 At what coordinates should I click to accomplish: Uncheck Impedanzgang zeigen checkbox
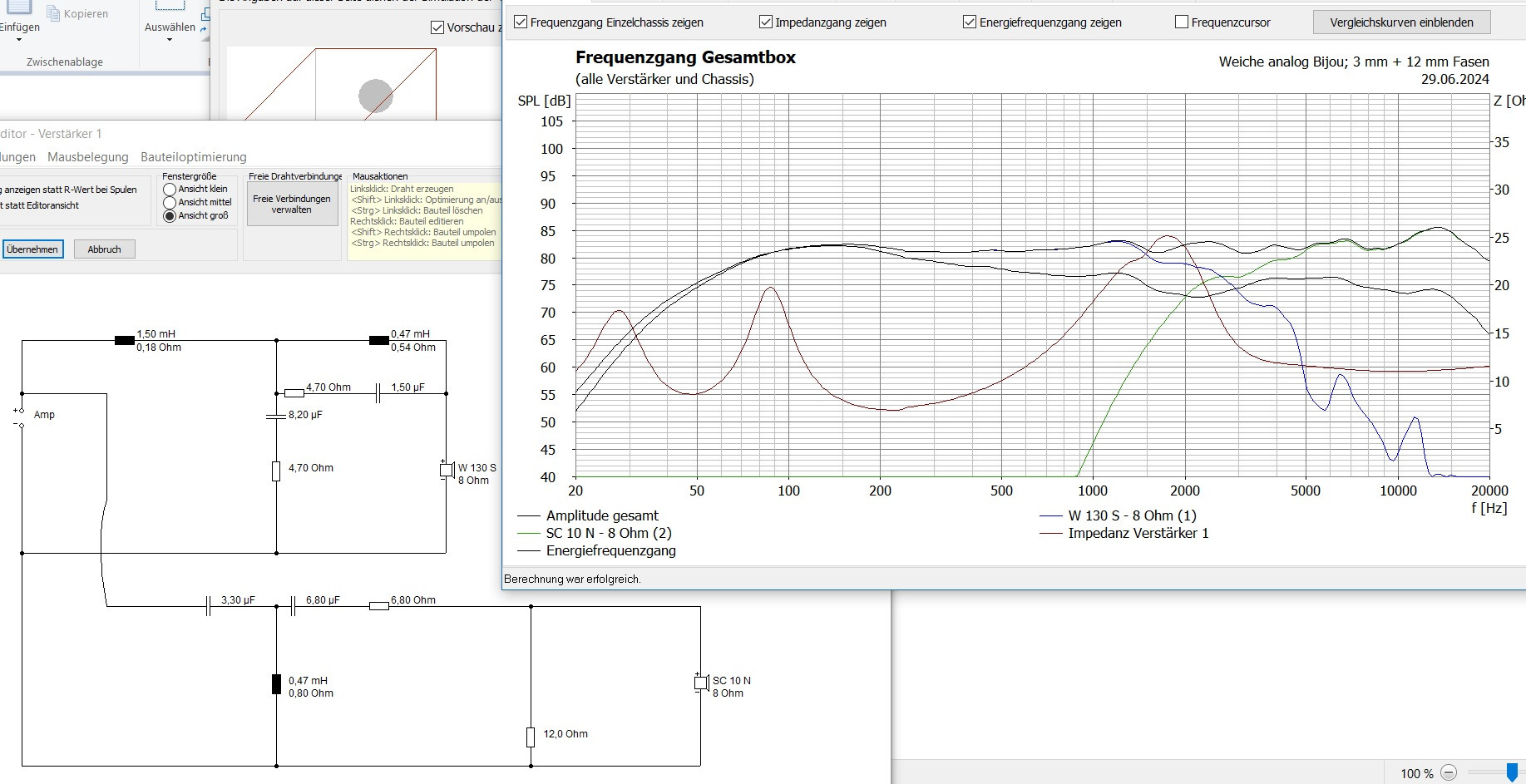(766, 22)
